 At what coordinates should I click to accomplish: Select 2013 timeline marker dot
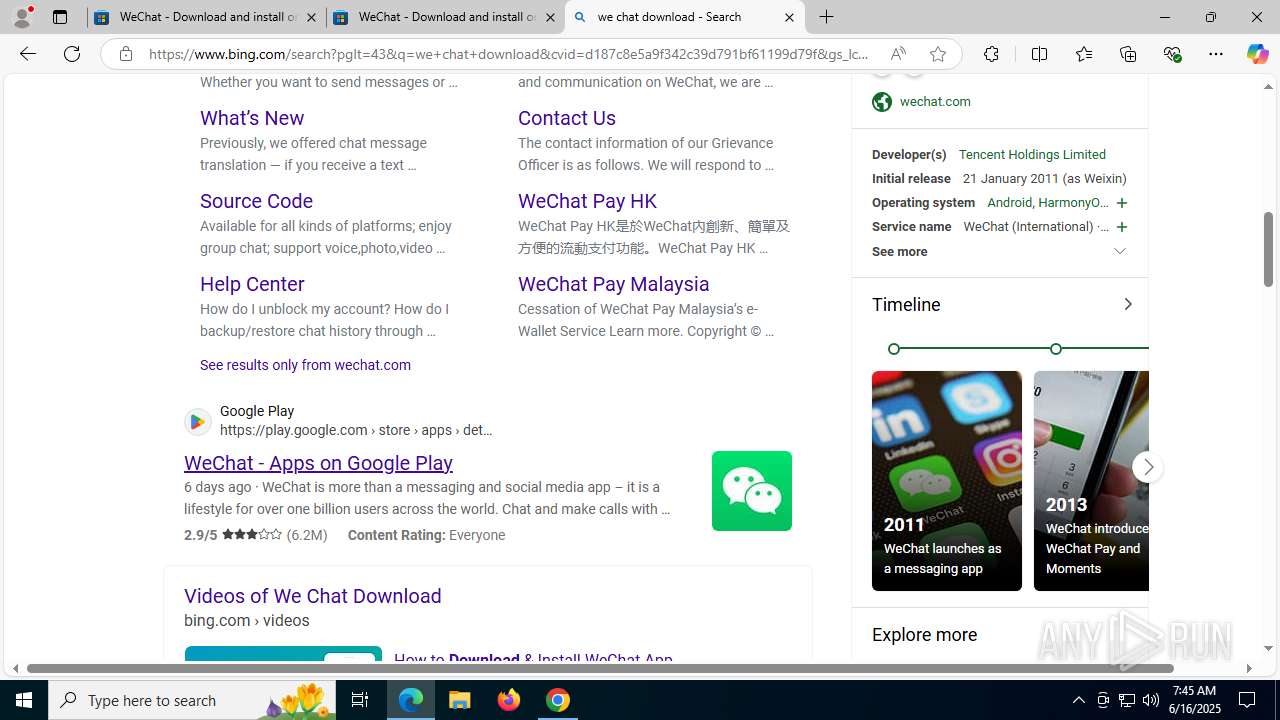(x=1056, y=349)
